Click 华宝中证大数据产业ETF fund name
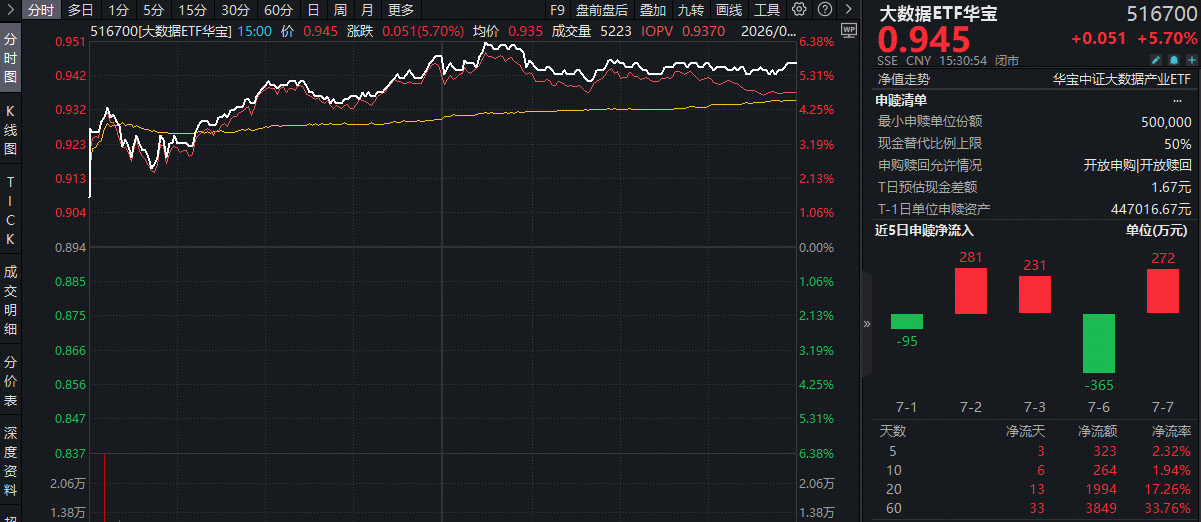 [x=1122, y=79]
